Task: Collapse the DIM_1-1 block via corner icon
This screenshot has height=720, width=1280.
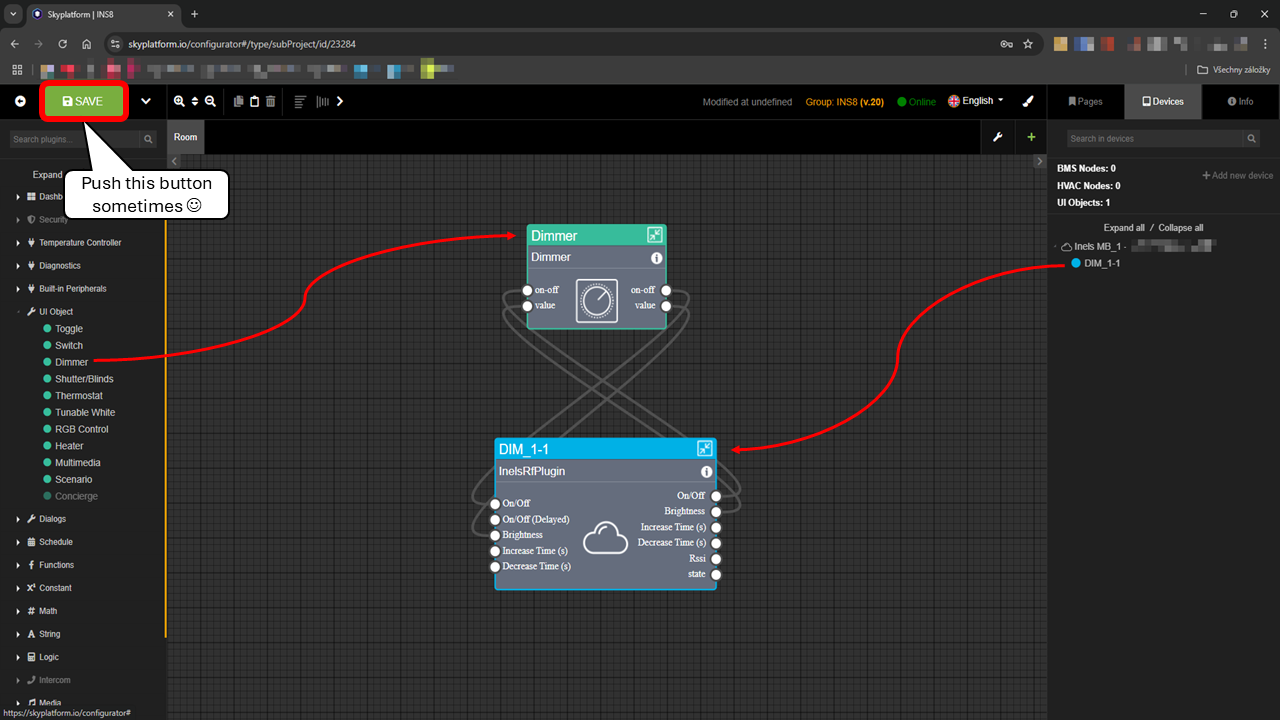Action: pos(705,449)
